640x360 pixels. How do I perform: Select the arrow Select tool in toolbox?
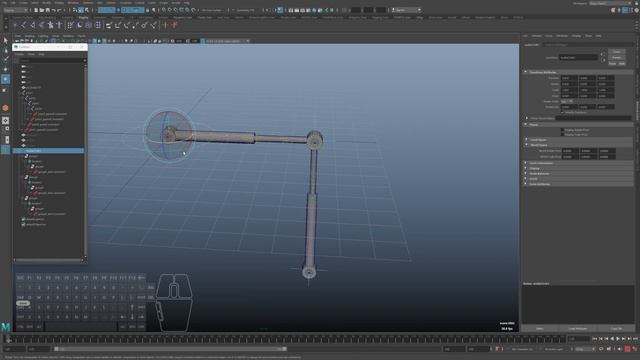pyautogui.click(x=5, y=40)
